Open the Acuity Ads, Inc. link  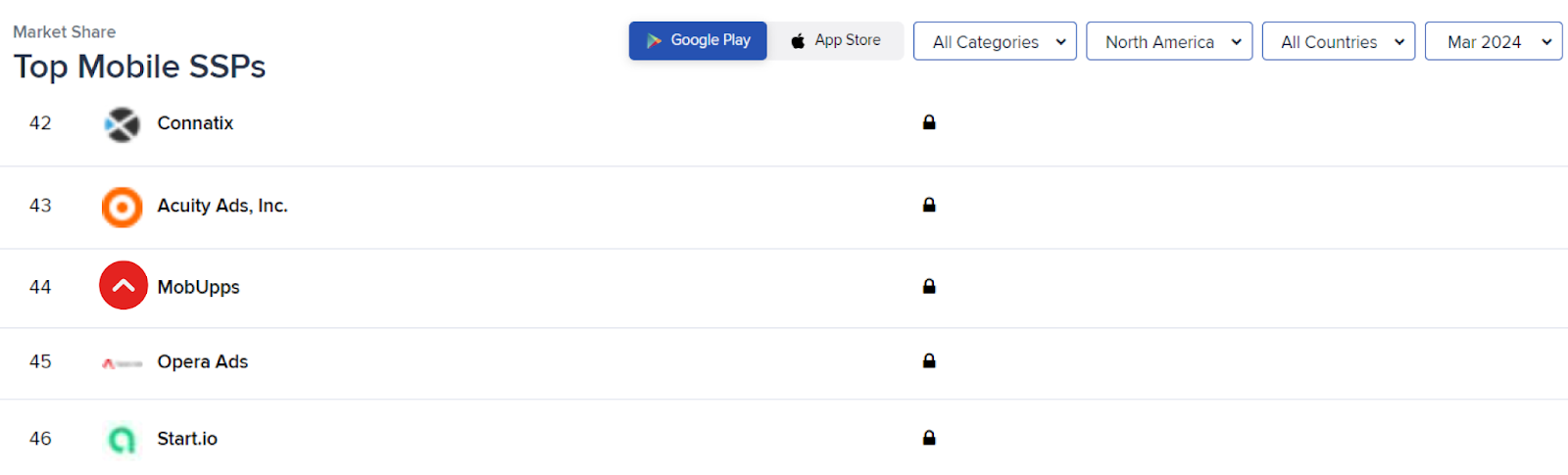tap(222, 206)
